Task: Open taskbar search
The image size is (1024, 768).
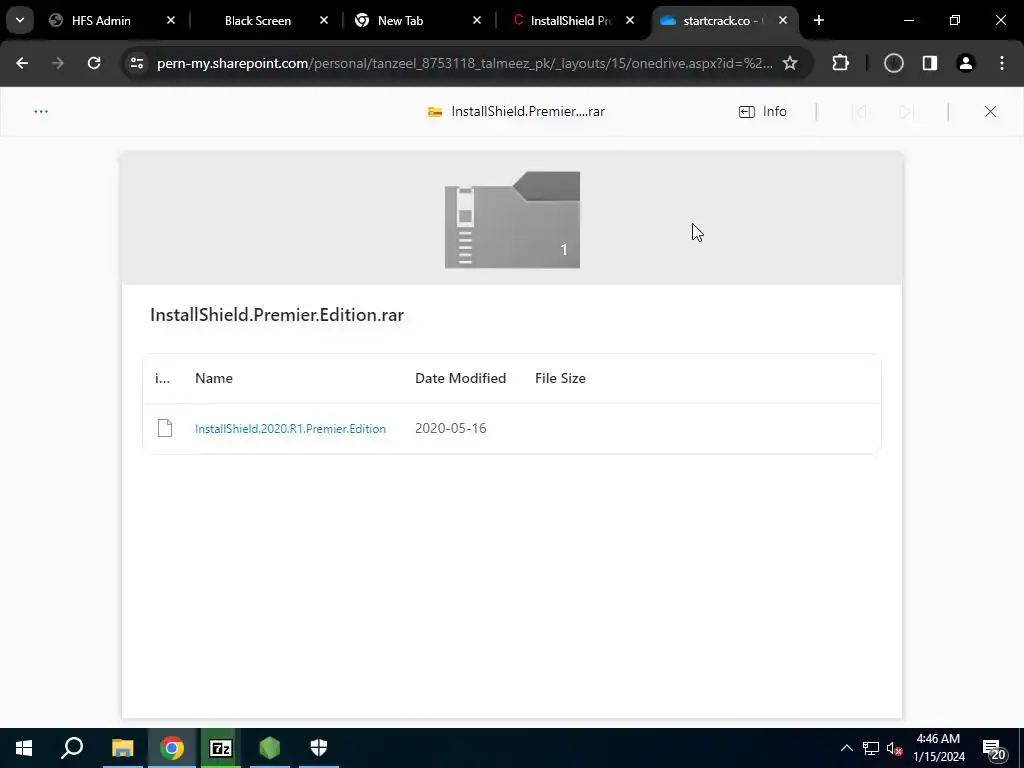Action: tap(72, 748)
